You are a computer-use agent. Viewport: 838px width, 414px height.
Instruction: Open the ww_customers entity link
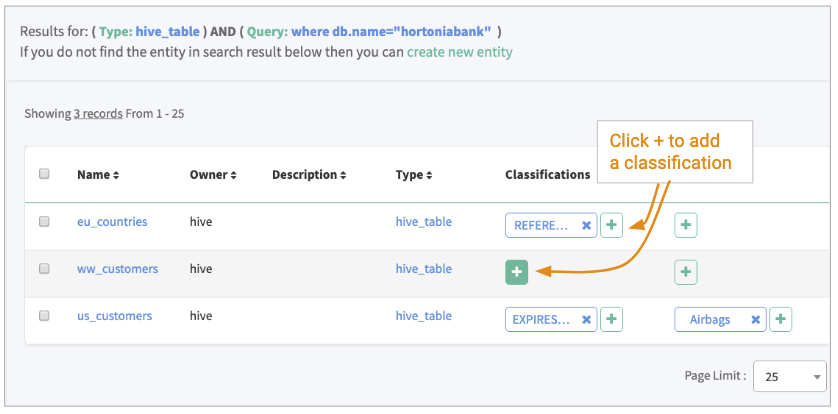pos(117,269)
